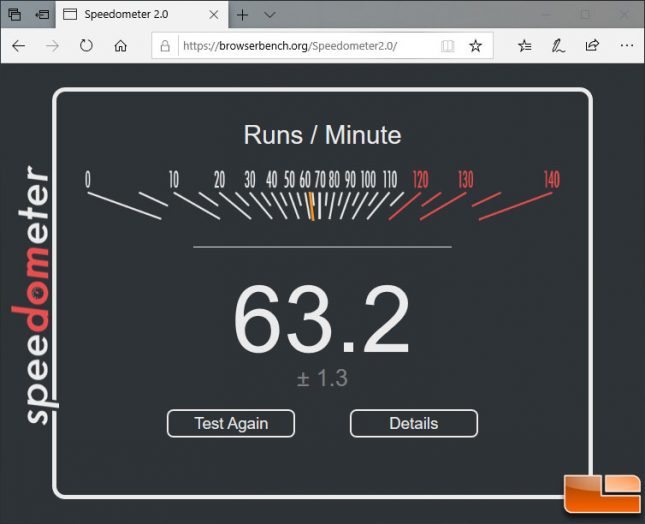645x524 pixels.
Task: Go to the home page
Action: pos(121,46)
